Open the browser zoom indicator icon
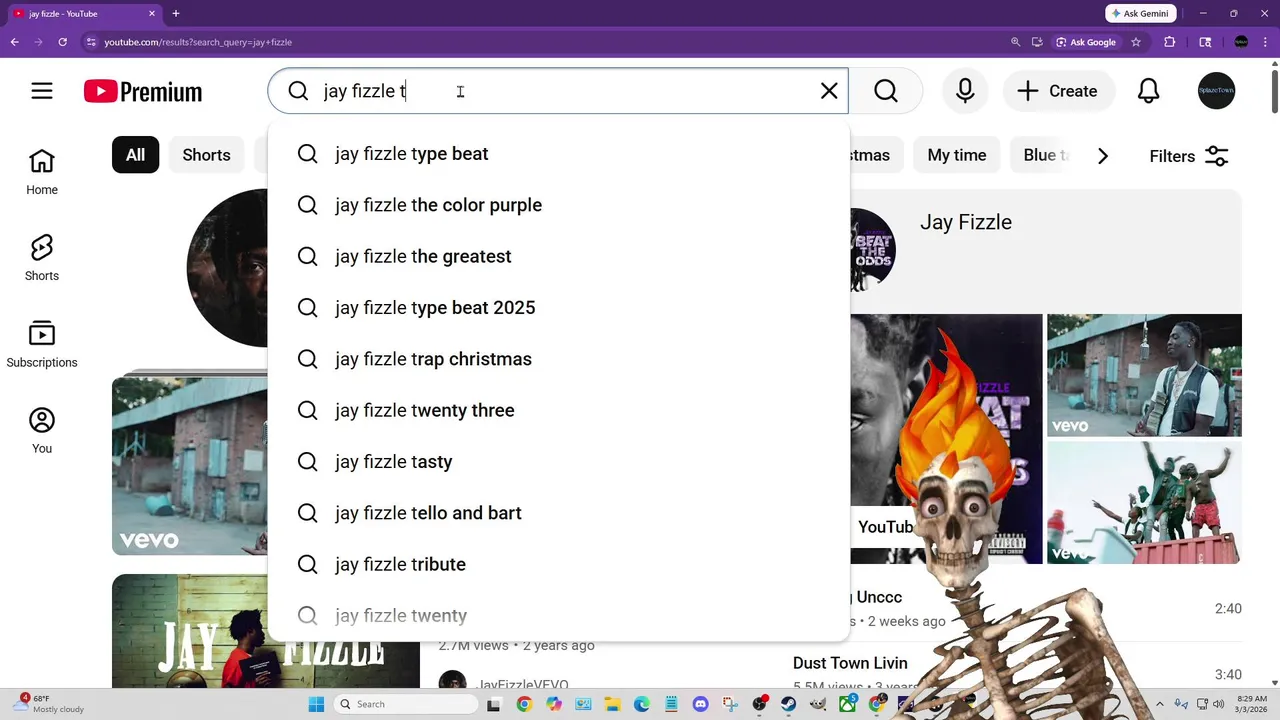Viewport: 1280px width, 720px height. pyautogui.click(x=1016, y=42)
